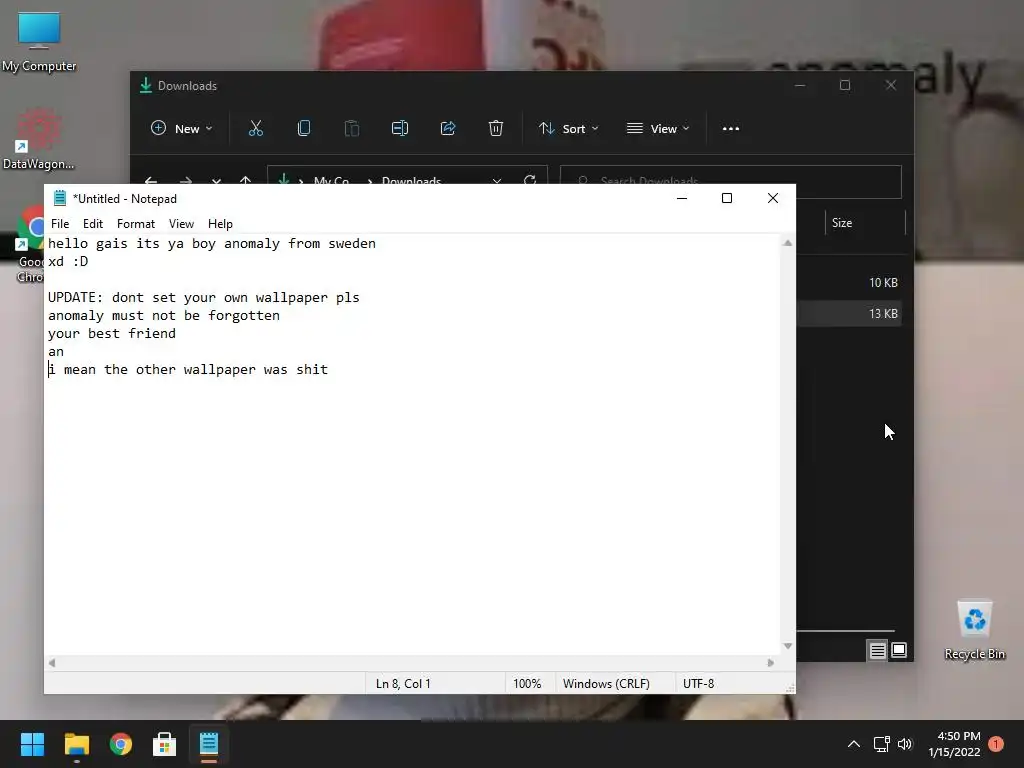Viewport: 1024px width, 768px height.
Task: Open Google Chrome from the taskbar
Action: [x=121, y=744]
